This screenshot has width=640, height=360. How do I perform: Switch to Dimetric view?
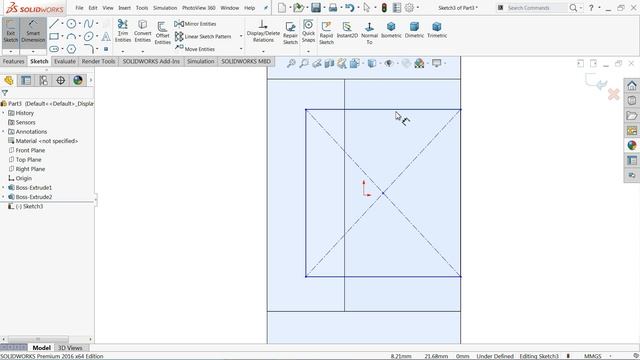(414, 31)
